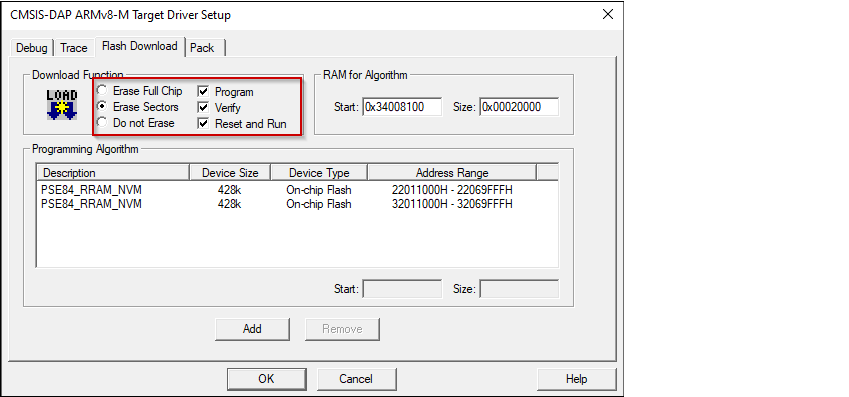Click the Add algorithm button
Image resolution: width=849 pixels, height=397 pixels.
coord(252,329)
